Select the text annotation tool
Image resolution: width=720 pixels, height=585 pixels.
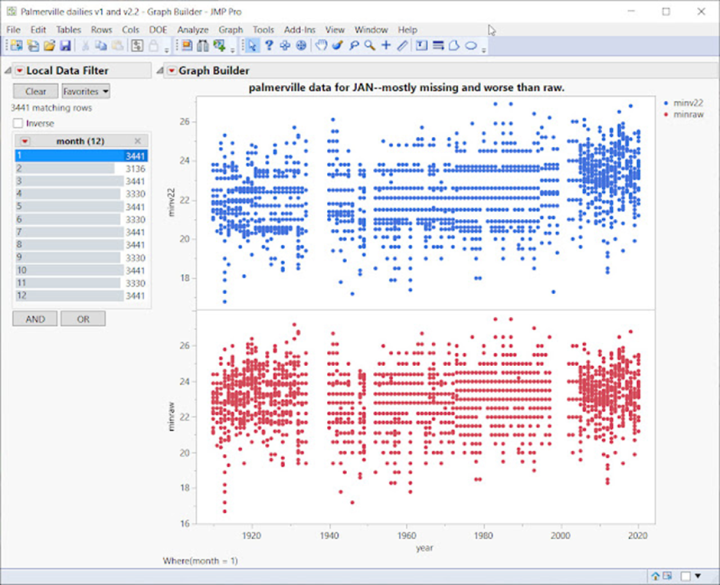point(421,46)
